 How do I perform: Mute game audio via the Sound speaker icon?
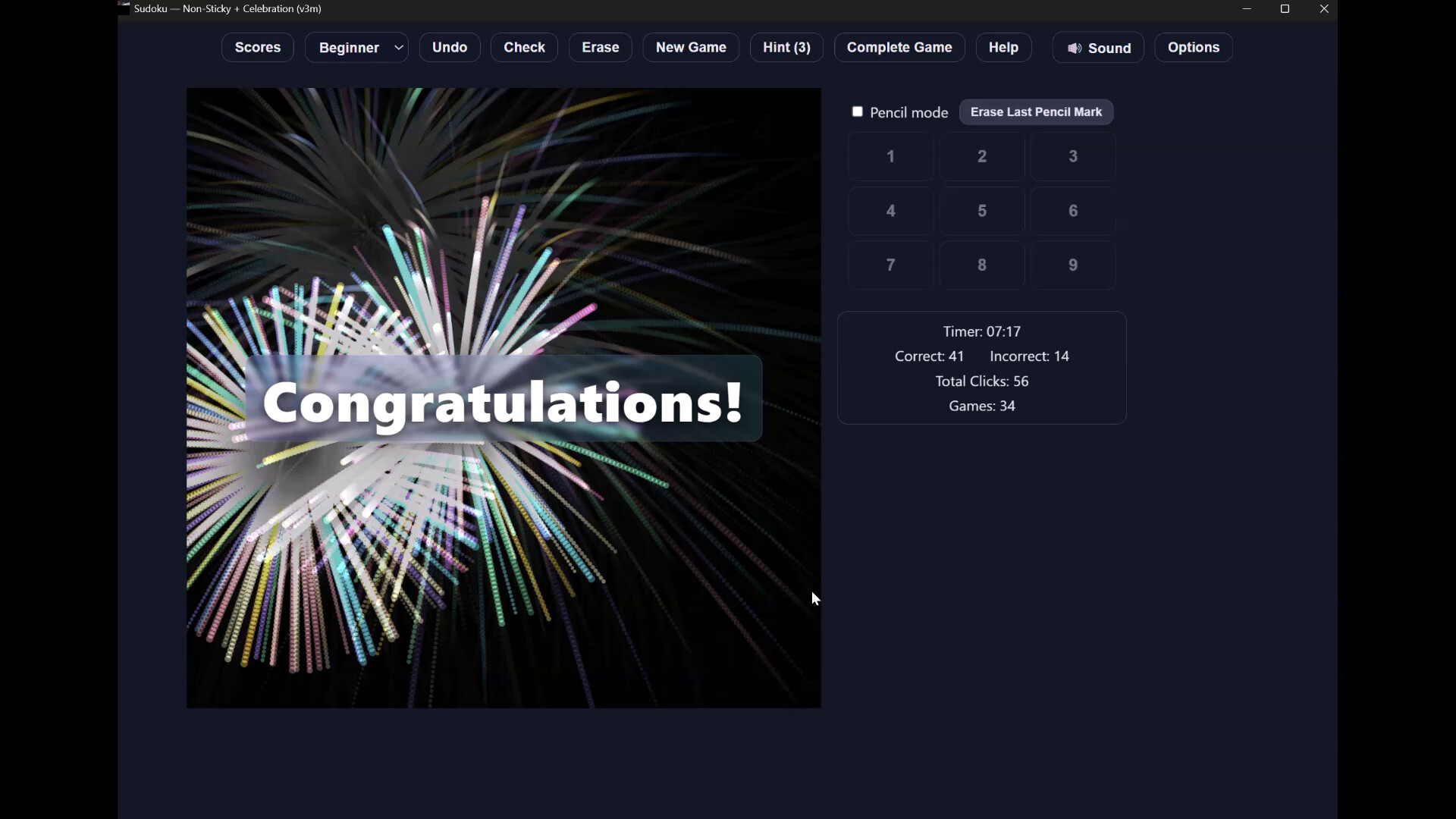pos(1076,47)
